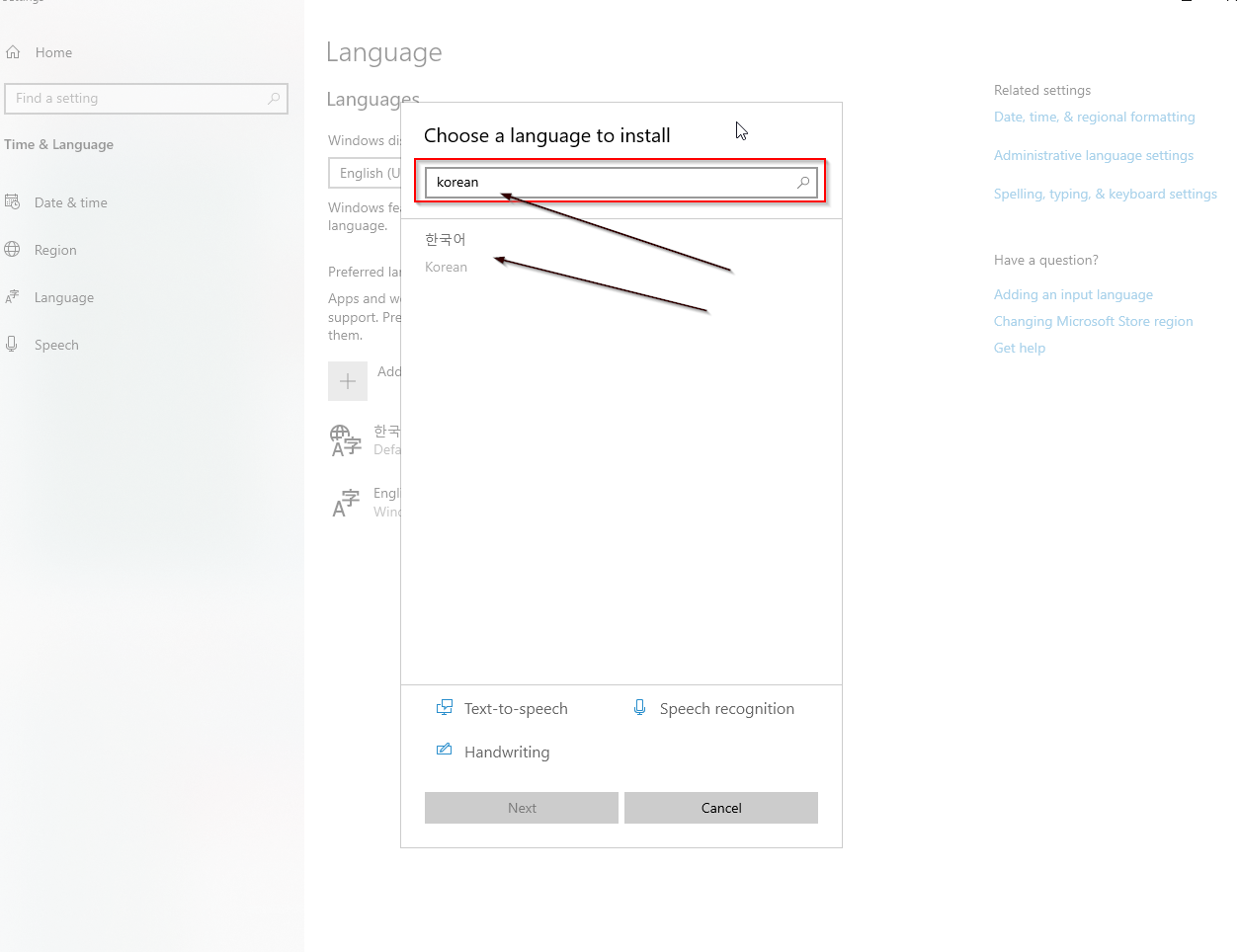The image size is (1240, 952).
Task: Click the Text-to-speech icon in the dialog
Action: 444,707
